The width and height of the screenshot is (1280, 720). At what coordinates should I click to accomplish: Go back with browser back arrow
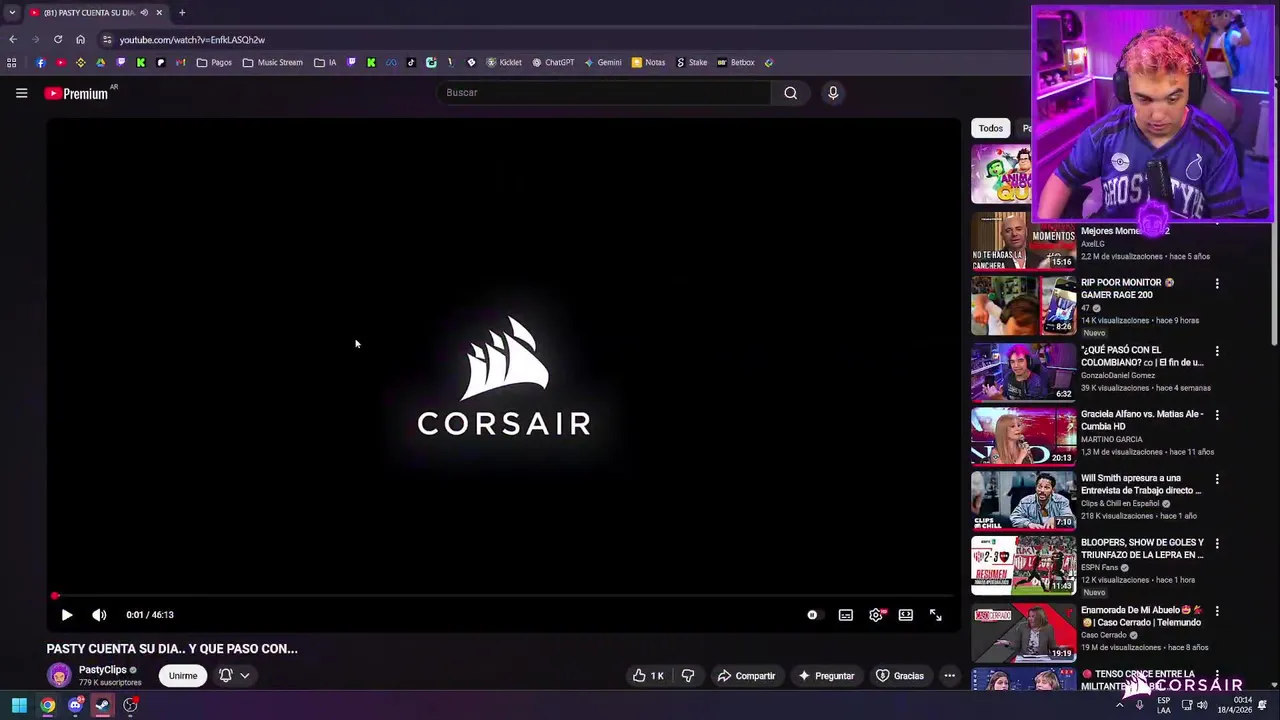click(13, 39)
